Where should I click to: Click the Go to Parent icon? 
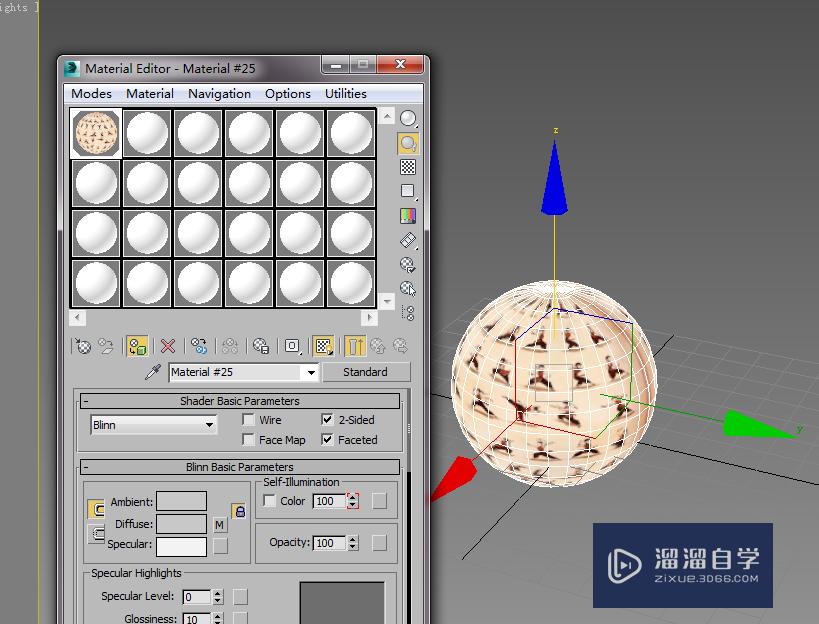378,346
